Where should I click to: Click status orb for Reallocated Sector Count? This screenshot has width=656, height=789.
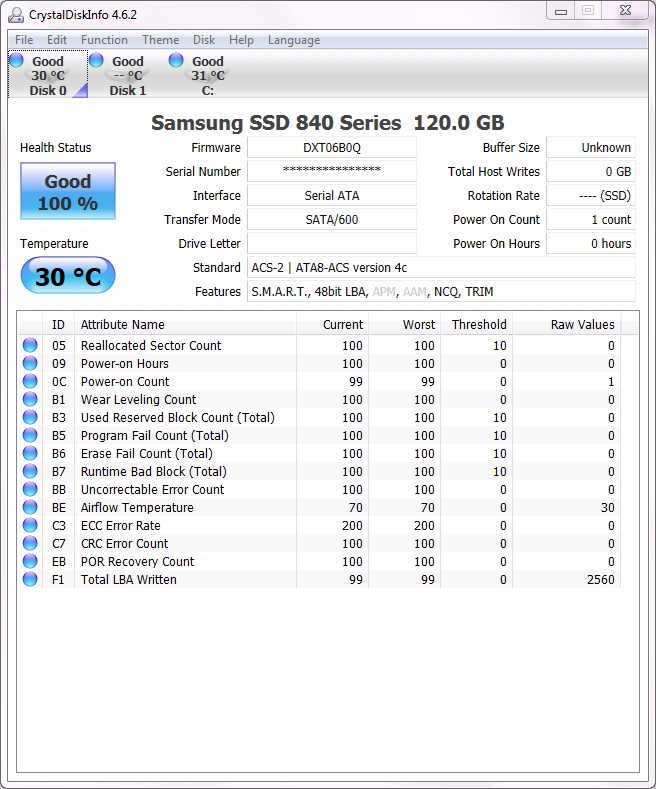pyautogui.click(x=30, y=345)
